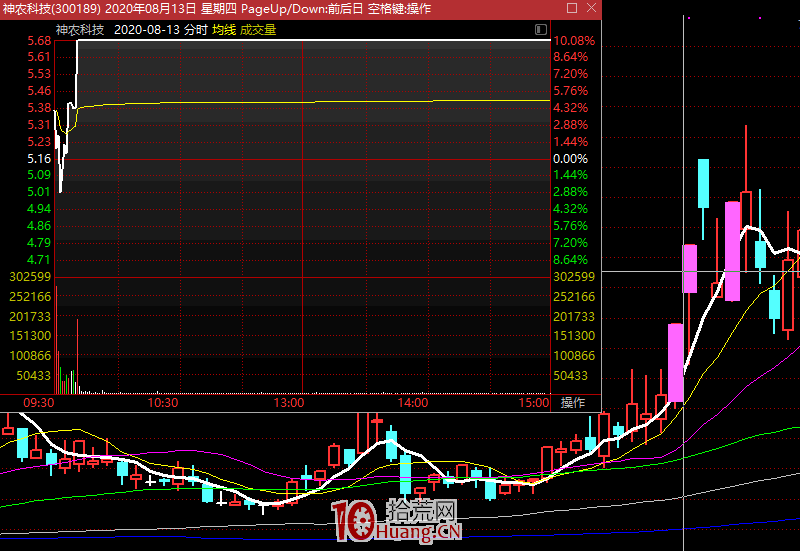This screenshot has width=800, height=551.
Task: Click the 15:00 time axis label
Action: (534, 403)
